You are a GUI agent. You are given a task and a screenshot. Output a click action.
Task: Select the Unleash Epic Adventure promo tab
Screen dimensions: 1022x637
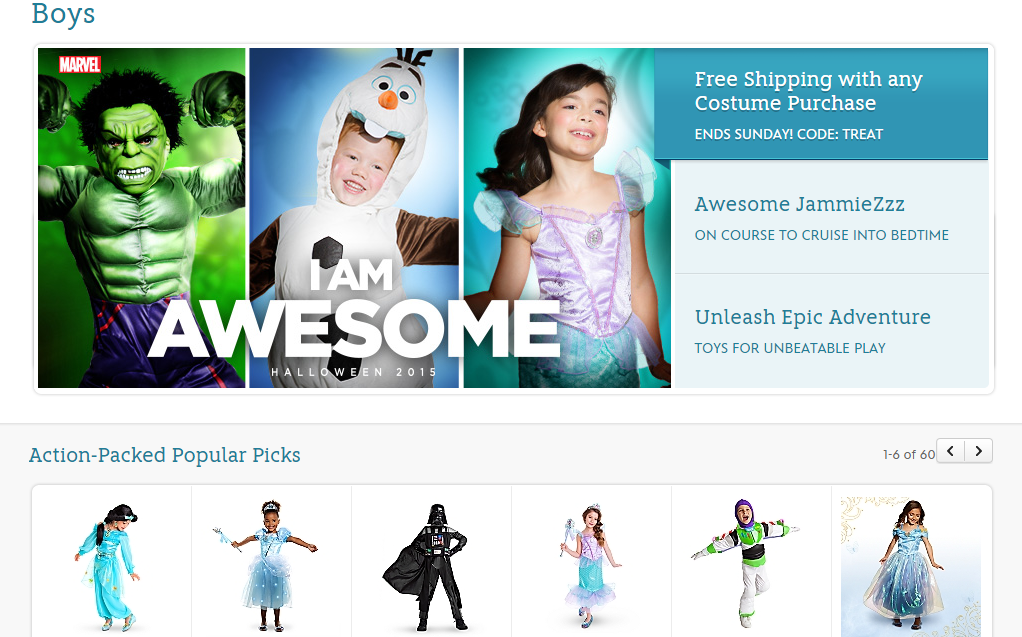click(830, 331)
